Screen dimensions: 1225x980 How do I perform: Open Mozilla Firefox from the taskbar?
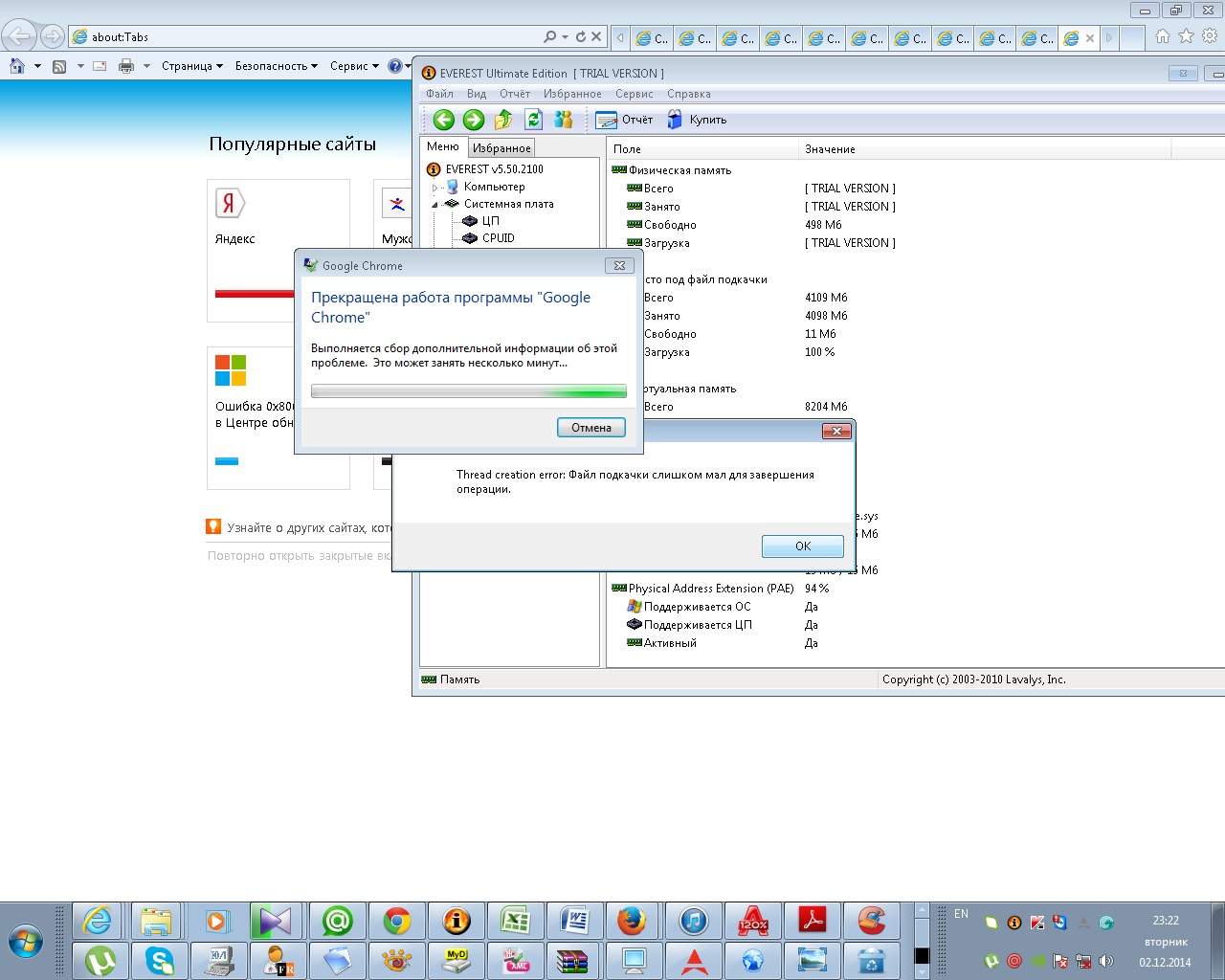632,922
